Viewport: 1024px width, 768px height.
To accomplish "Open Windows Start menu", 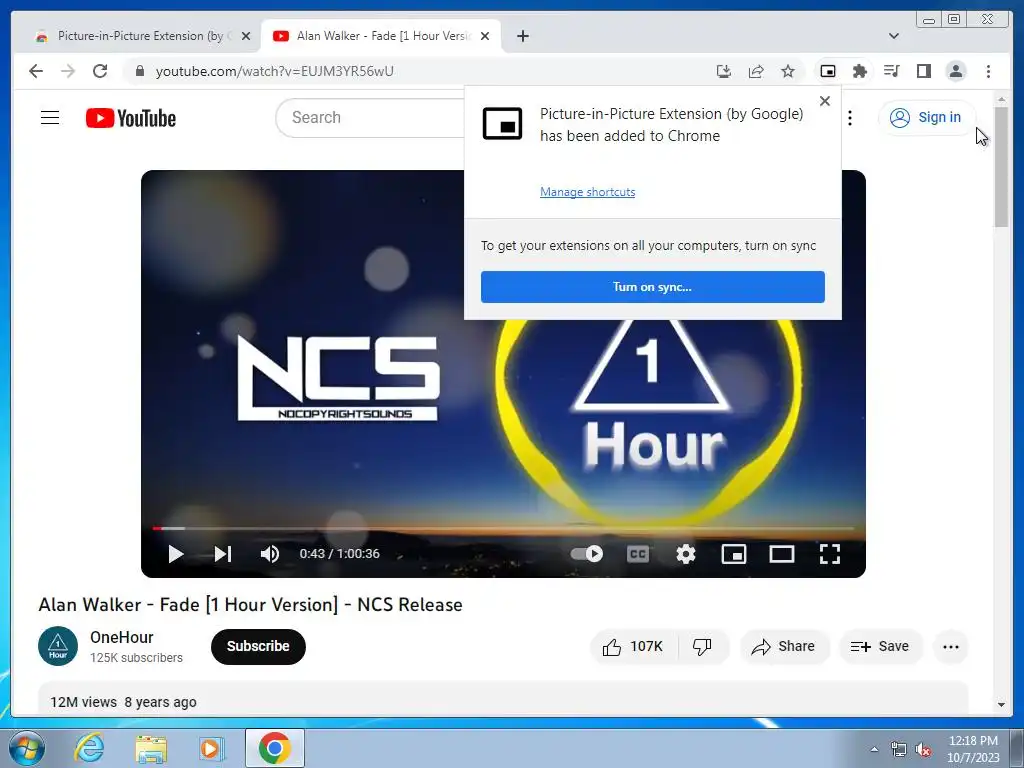I will pos(26,748).
